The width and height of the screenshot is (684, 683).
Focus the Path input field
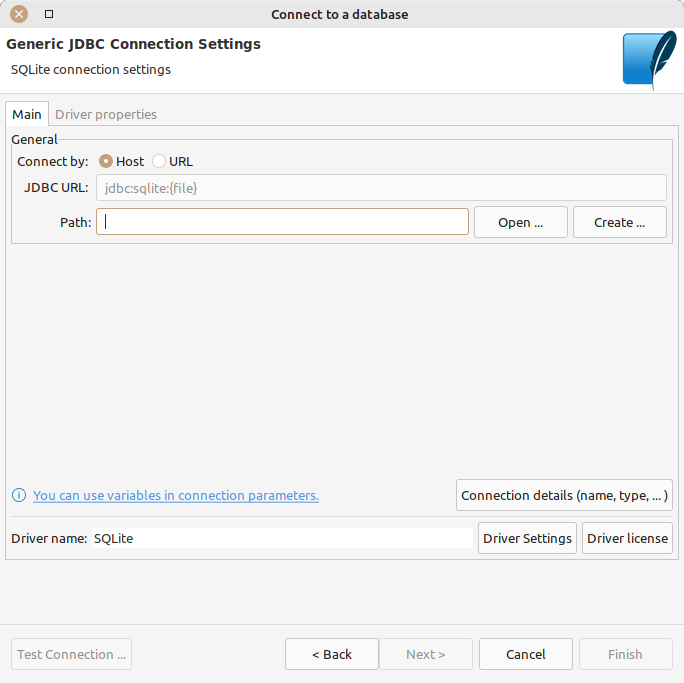tap(282, 222)
